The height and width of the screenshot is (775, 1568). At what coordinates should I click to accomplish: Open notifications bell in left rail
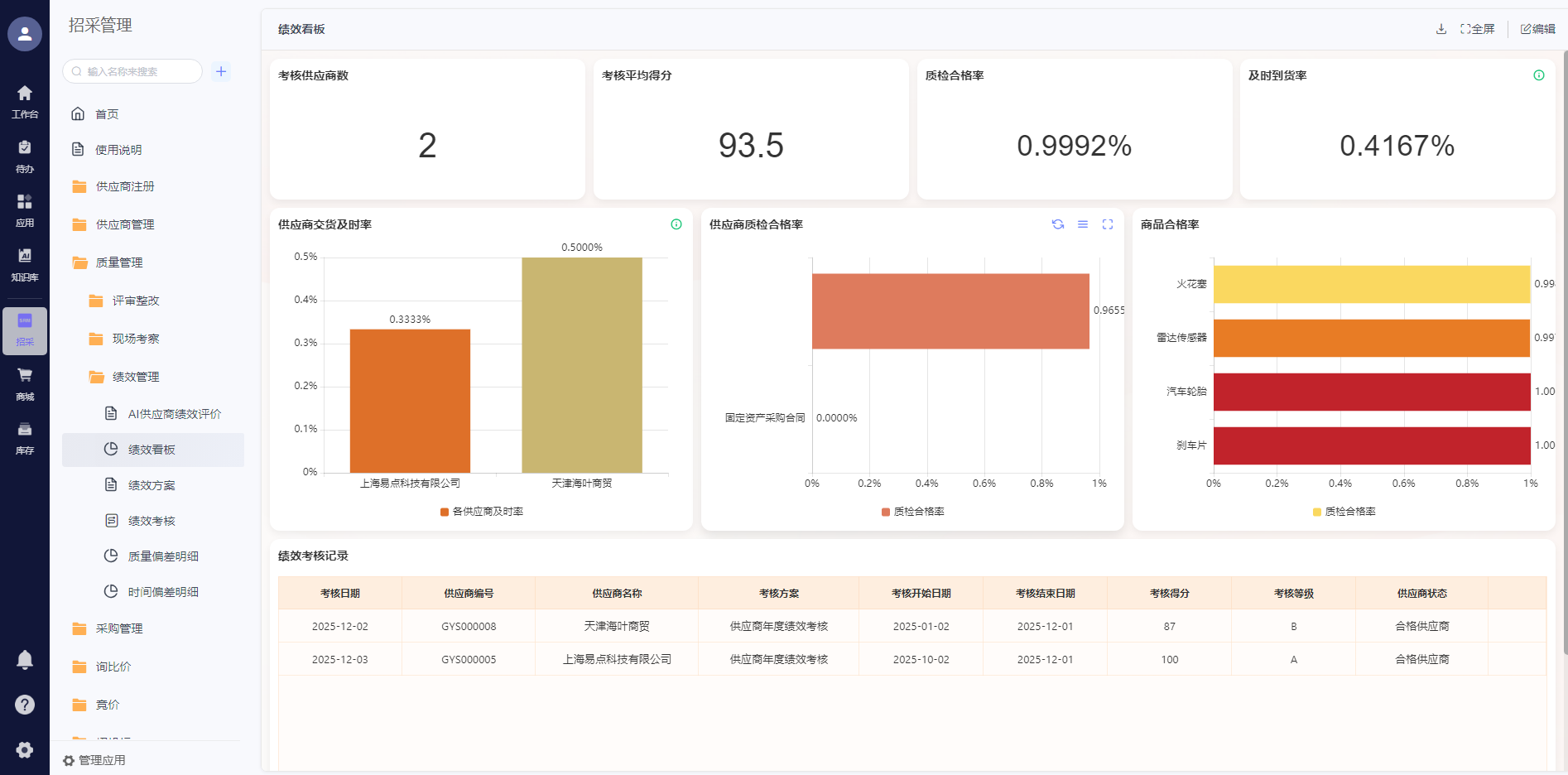pos(25,660)
